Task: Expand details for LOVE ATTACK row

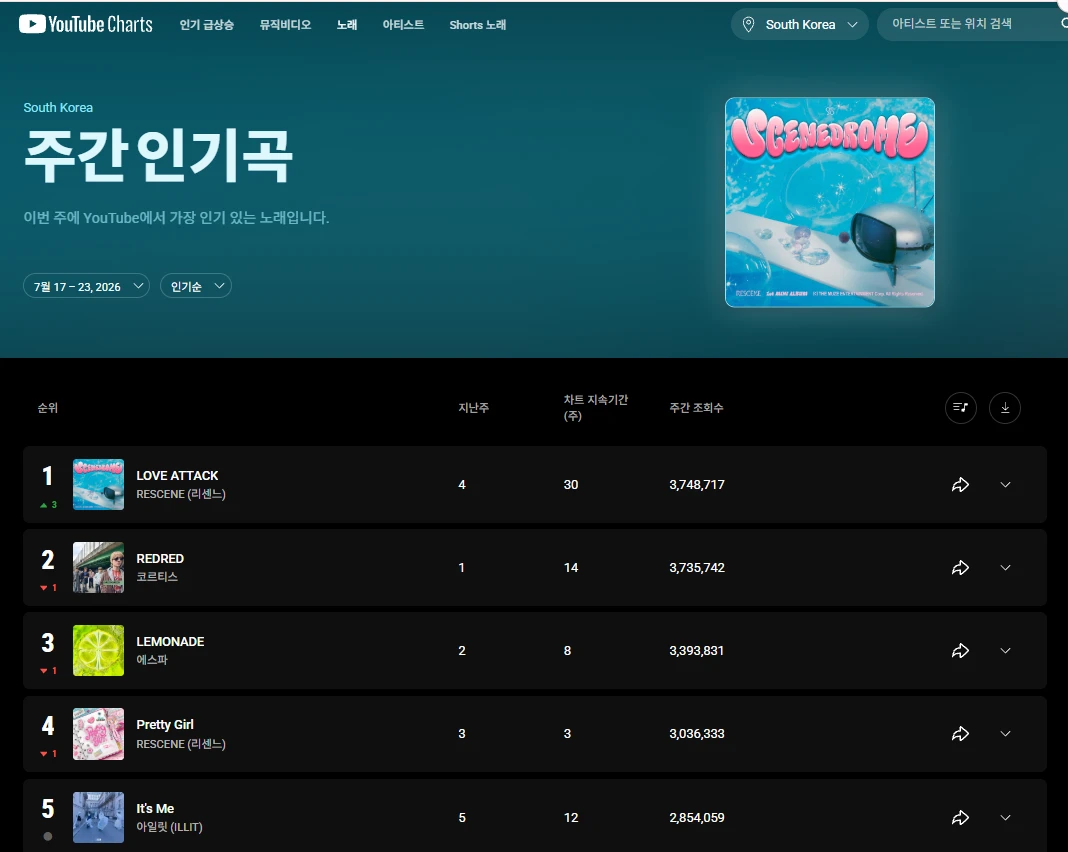Action: (x=1005, y=484)
